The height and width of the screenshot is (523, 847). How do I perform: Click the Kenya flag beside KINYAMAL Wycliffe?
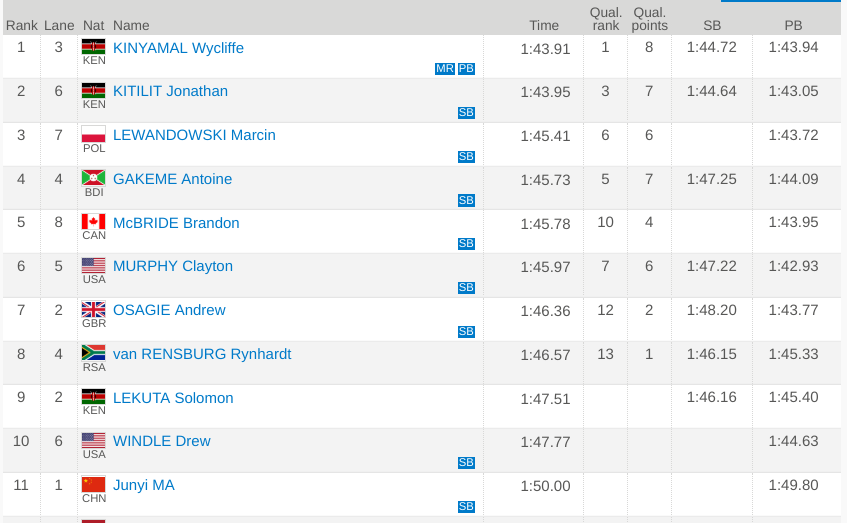click(93, 47)
